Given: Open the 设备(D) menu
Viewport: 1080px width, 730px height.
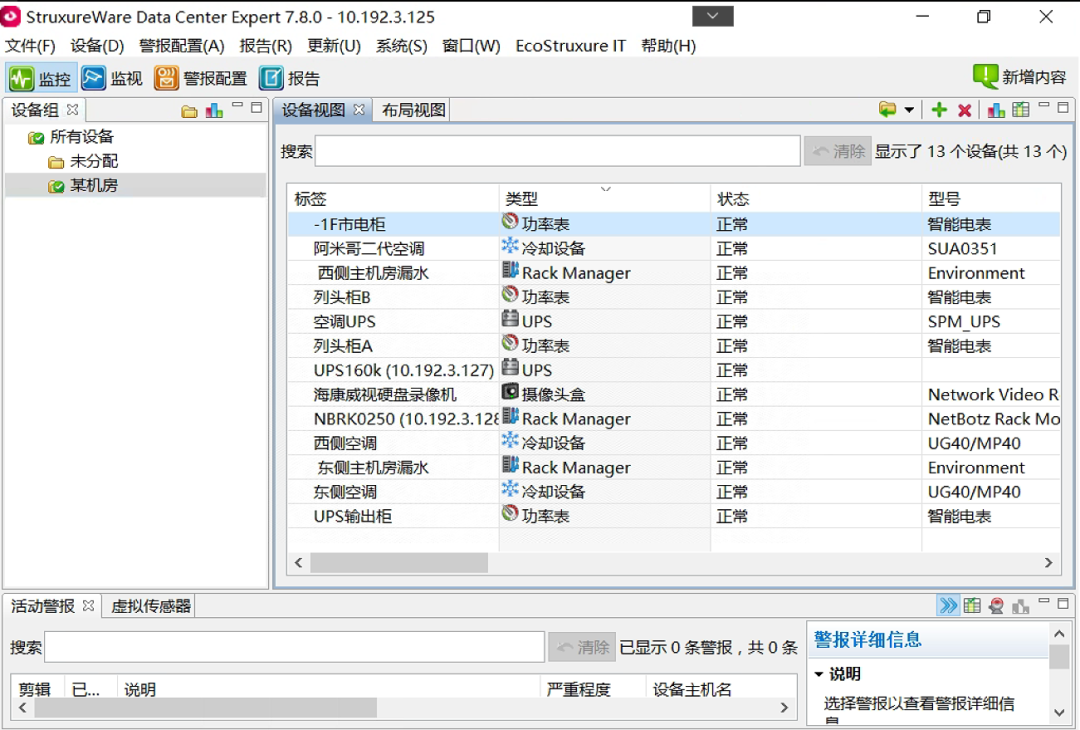Looking at the screenshot, I should point(97,46).
